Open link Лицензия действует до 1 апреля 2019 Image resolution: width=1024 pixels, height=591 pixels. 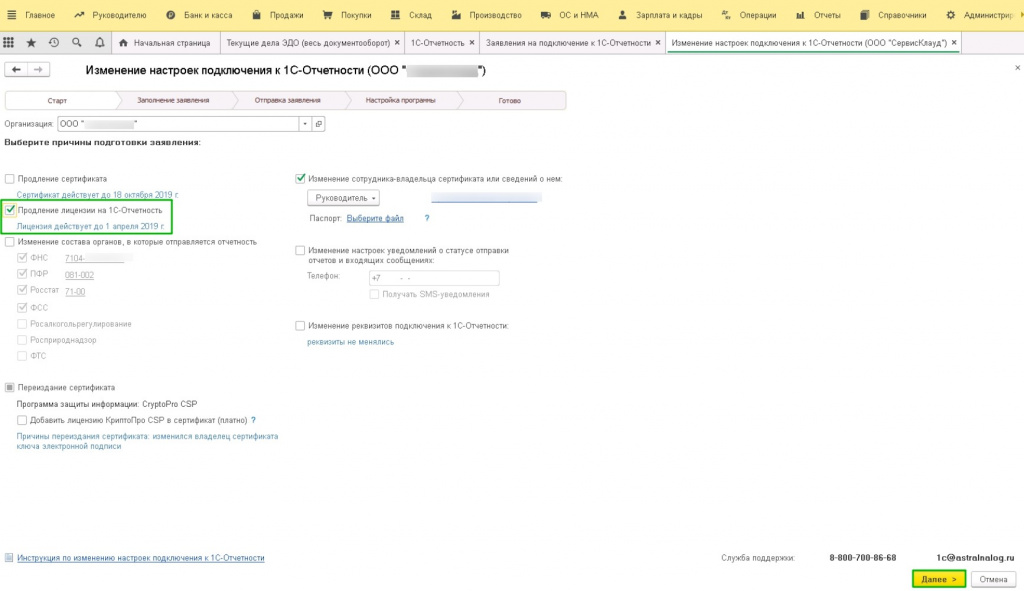90,226
